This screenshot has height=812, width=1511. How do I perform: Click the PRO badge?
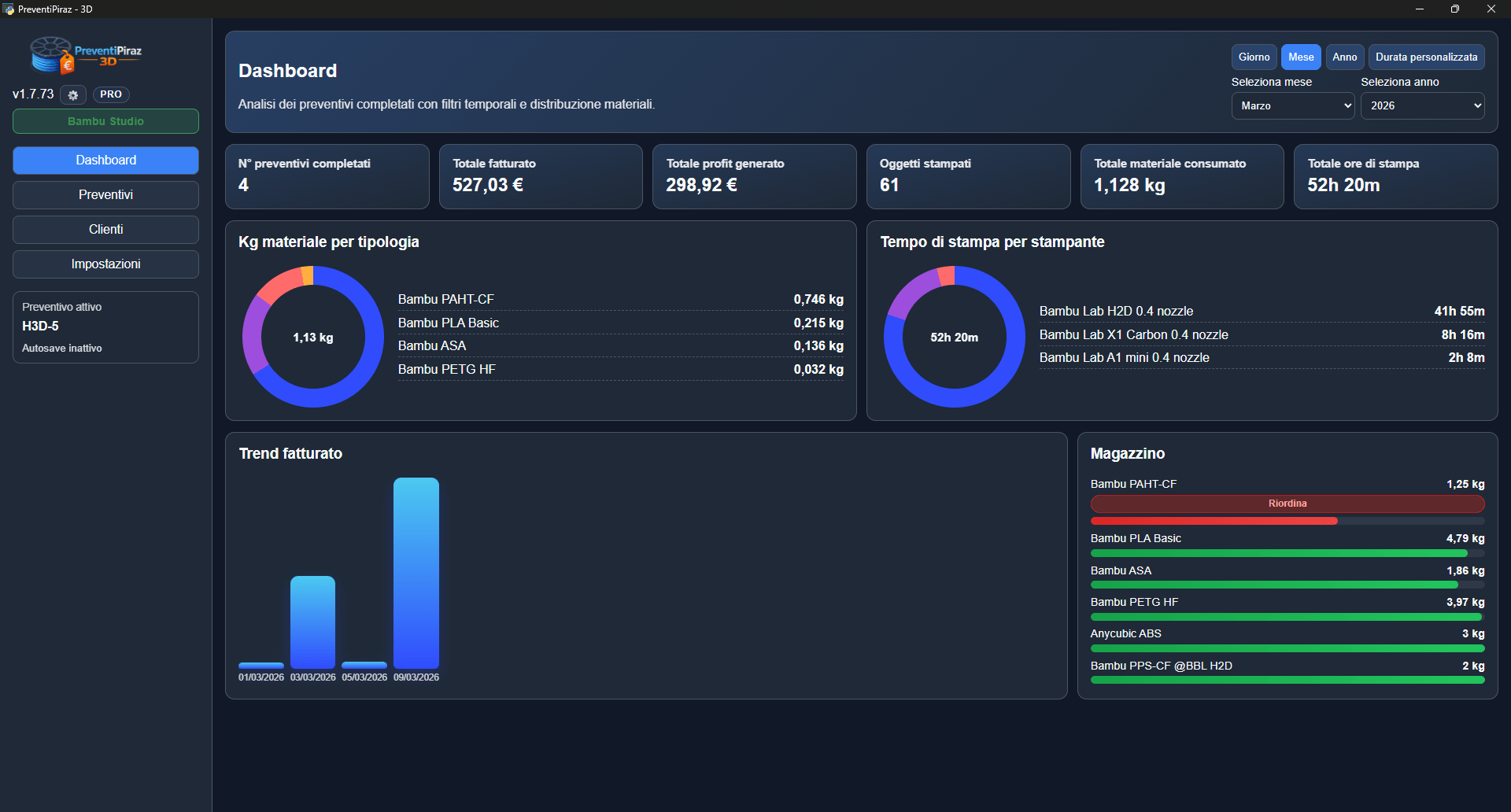(x=111, y=94)
